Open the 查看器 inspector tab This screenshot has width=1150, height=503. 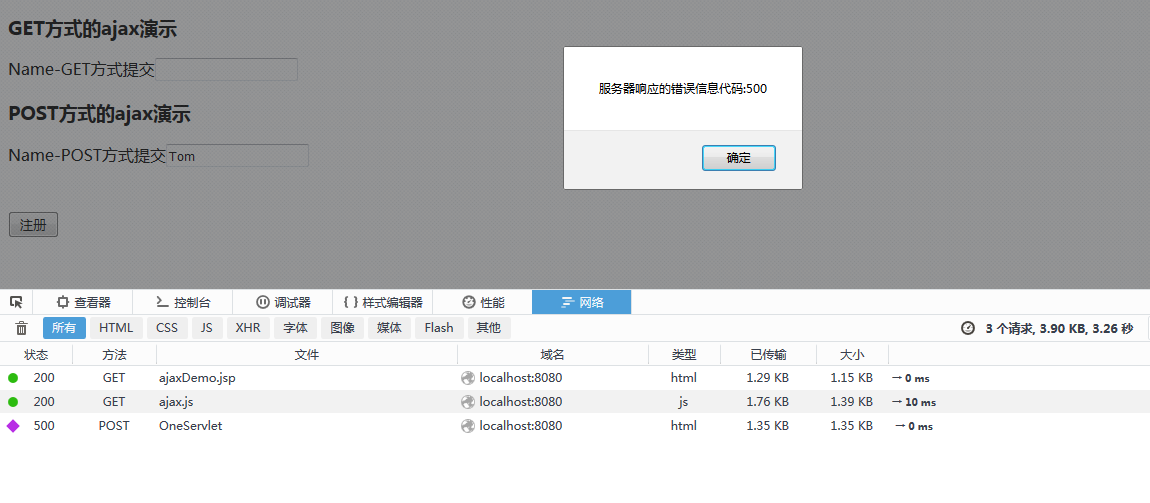point(84,302)
